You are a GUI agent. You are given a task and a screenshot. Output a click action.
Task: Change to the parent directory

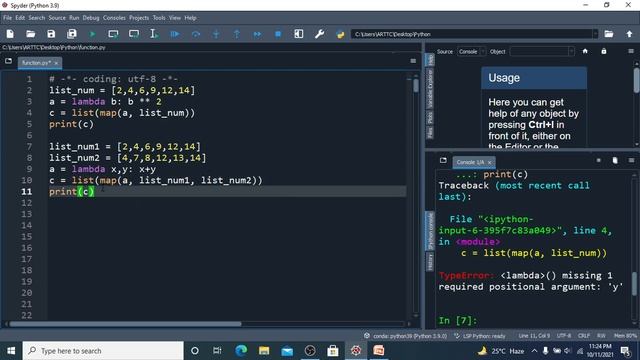pyautogui.click(x=629, y=34)
